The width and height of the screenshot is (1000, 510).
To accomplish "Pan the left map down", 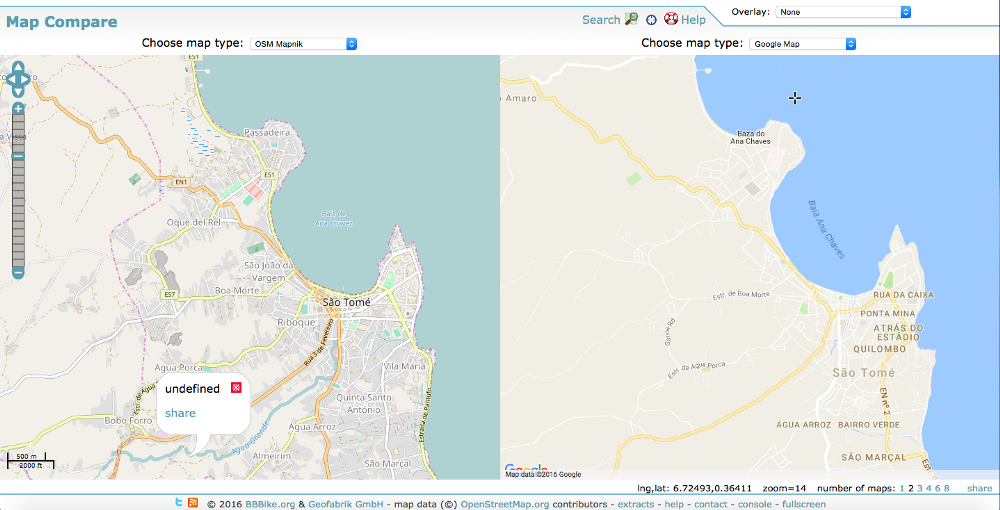I will click(x=18, y=91).
